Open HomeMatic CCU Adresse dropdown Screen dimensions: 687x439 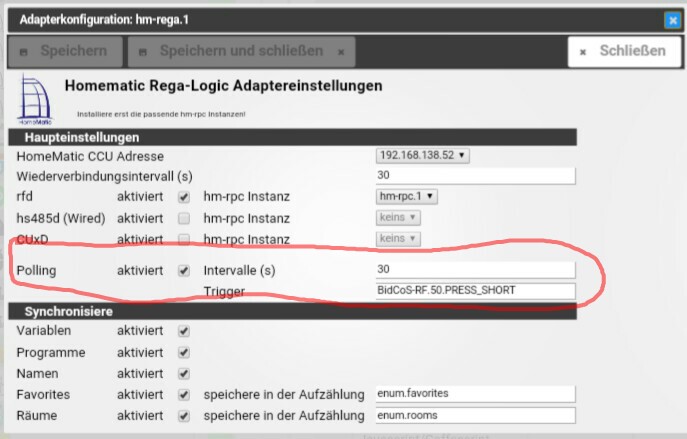coord(422,156)
